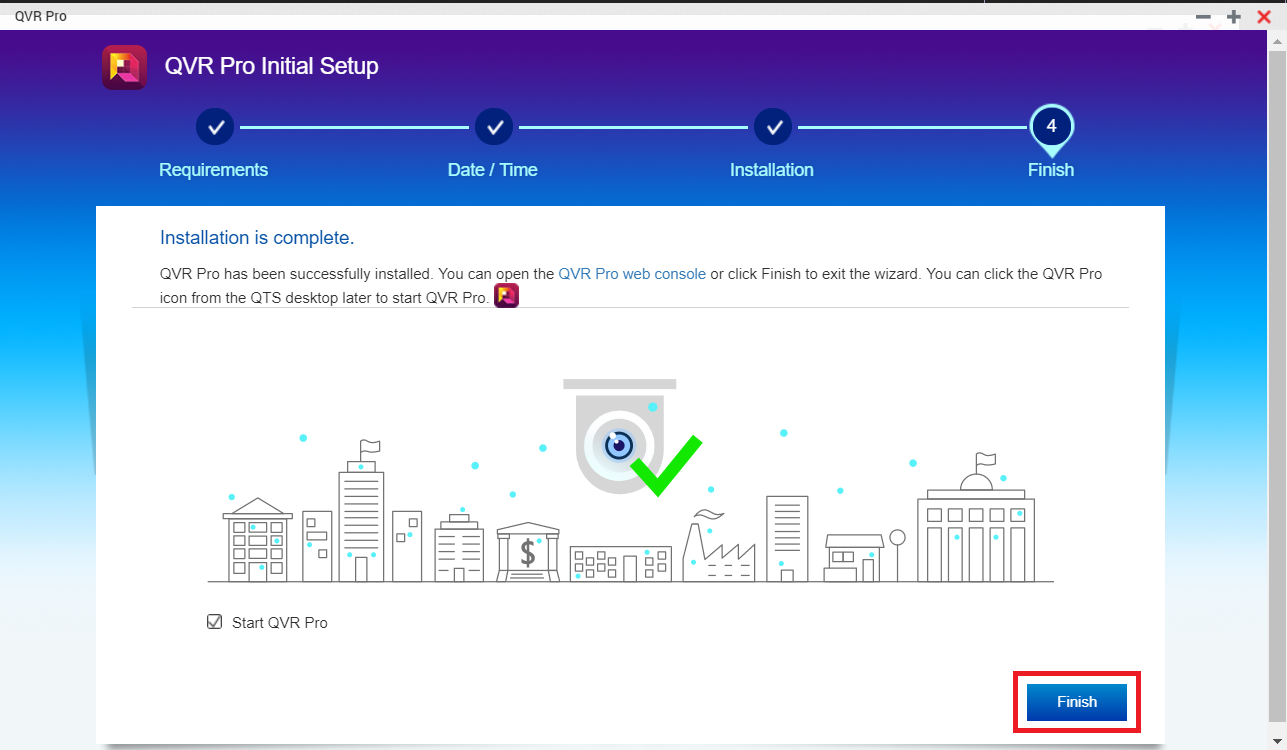1287x750 pixels.
Task: Close the QVR Pro window
Action: 1264,17
